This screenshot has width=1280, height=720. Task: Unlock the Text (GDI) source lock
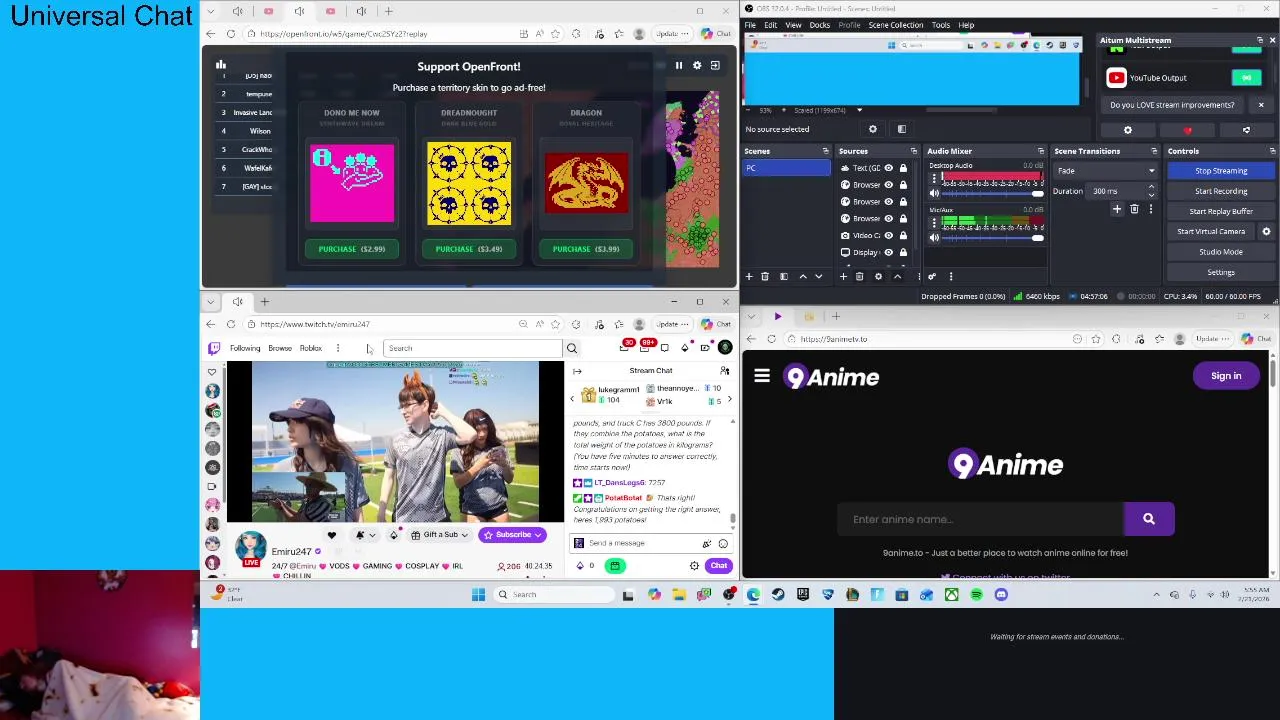[903, 168]
